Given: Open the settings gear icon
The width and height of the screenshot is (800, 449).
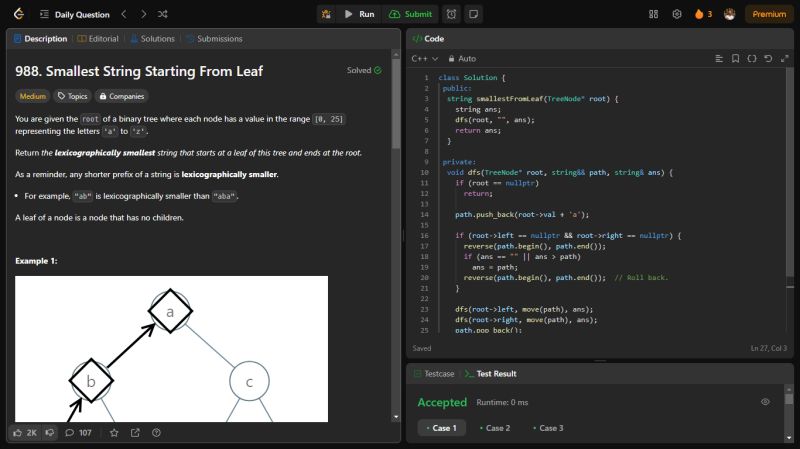Looking at the screenshot, I should coord(677,14).
